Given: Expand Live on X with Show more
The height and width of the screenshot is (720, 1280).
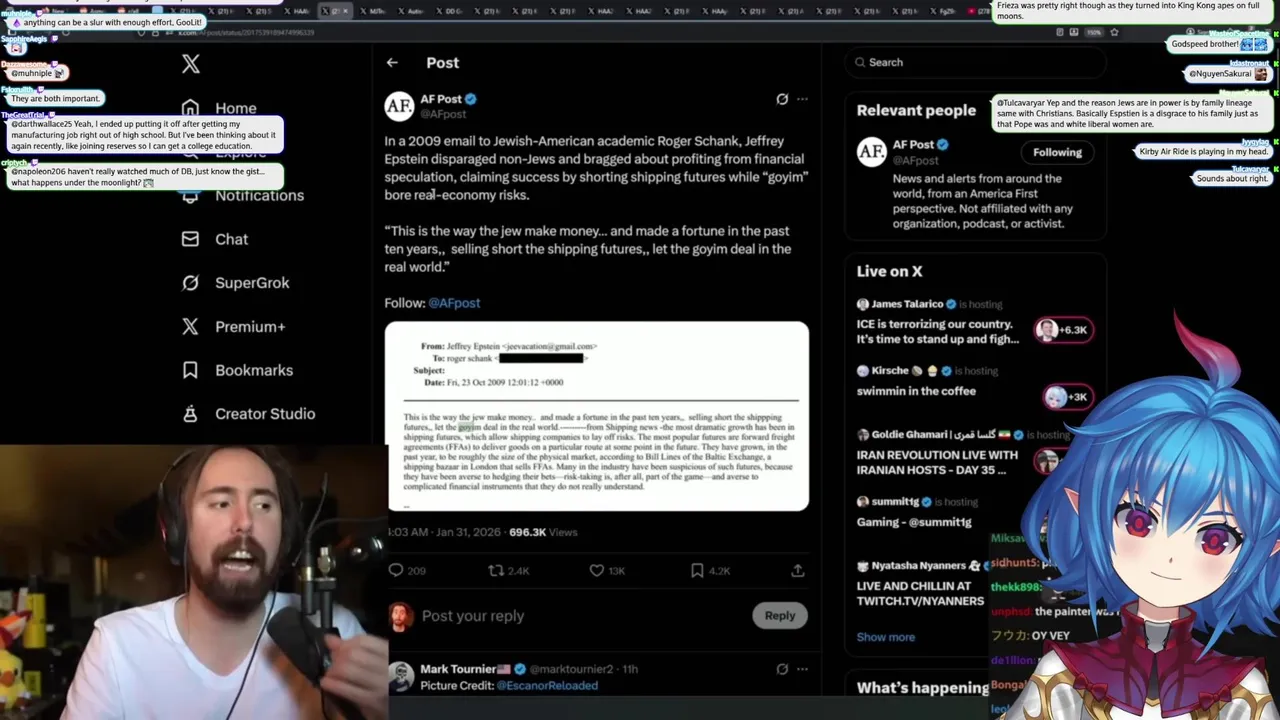Looking at the screenshot, I should pos(885,637).
